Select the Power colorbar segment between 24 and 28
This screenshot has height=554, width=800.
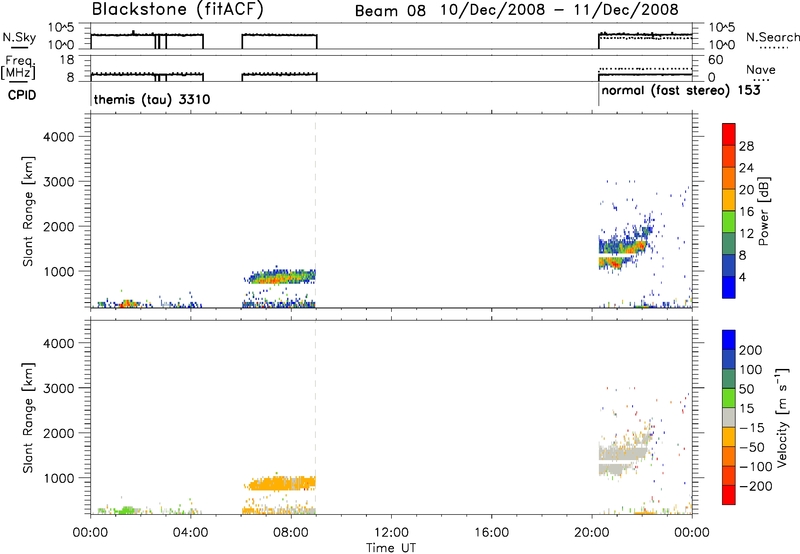[729, 156]
